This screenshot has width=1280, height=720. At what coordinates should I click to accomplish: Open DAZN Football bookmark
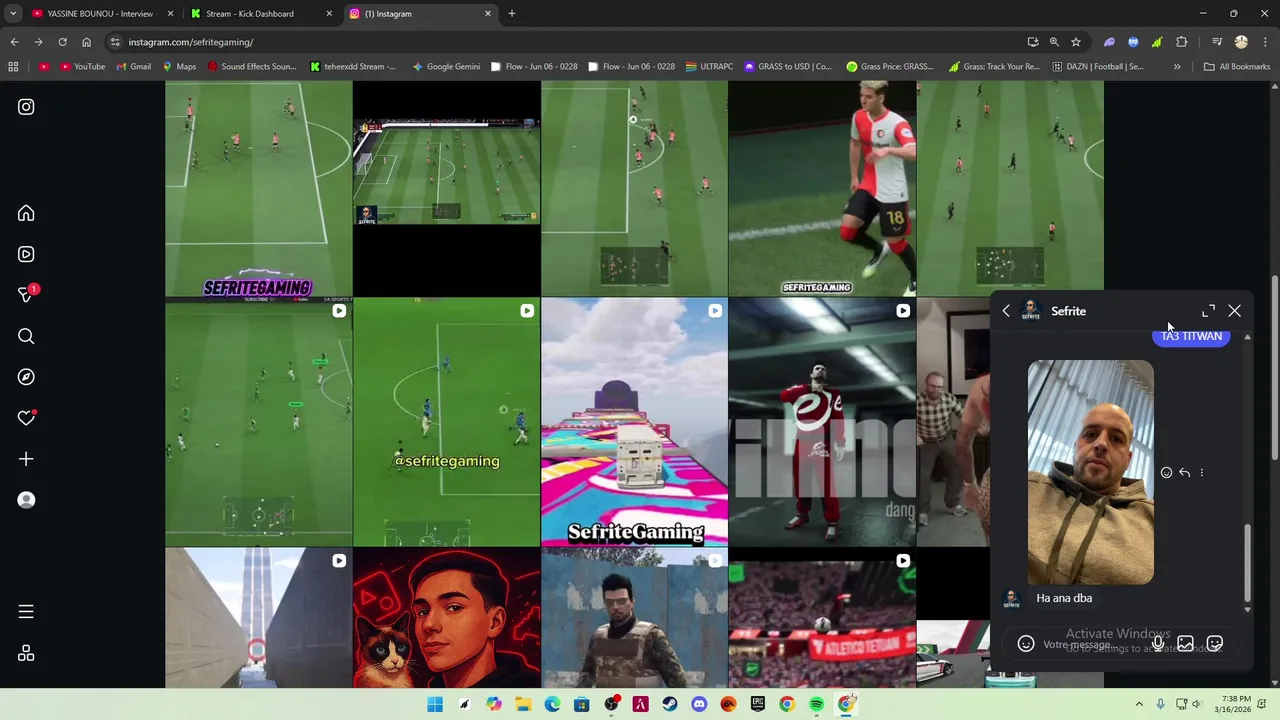[x=1097, y=67]
